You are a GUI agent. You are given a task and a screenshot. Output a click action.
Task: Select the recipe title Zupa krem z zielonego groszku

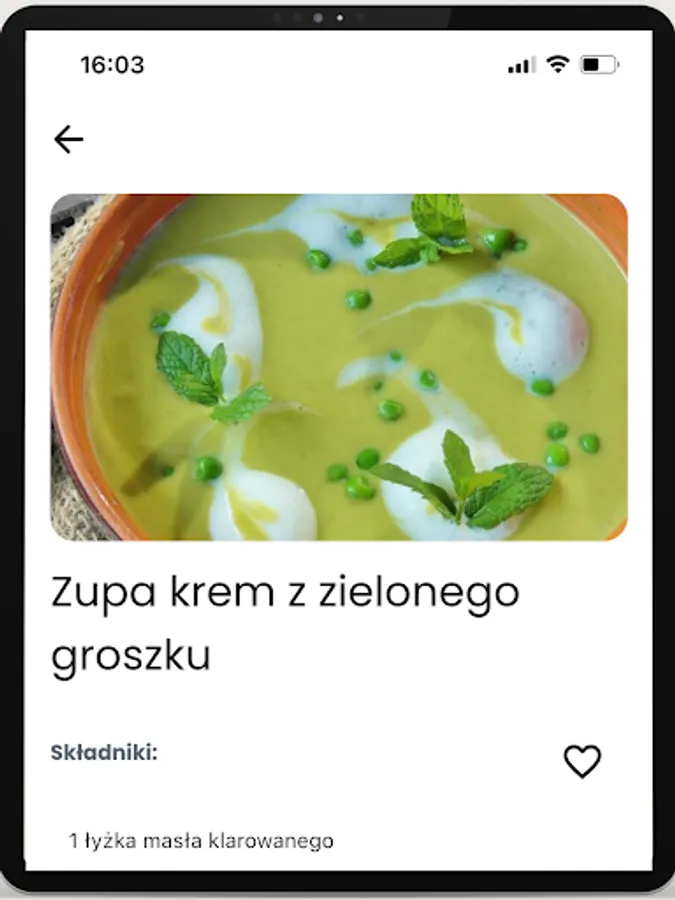click(x=285, y=623)
